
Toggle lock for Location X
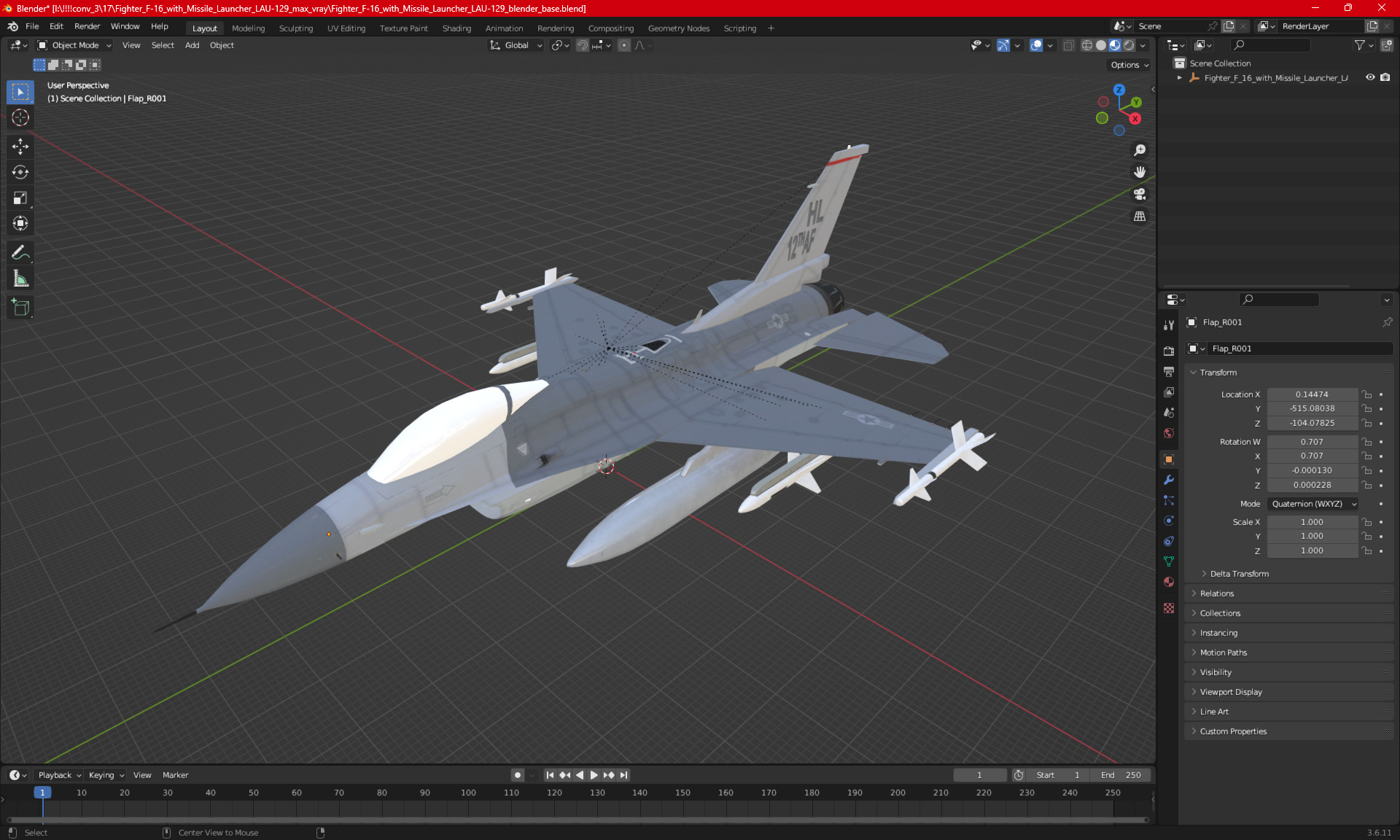[1367, 394]
